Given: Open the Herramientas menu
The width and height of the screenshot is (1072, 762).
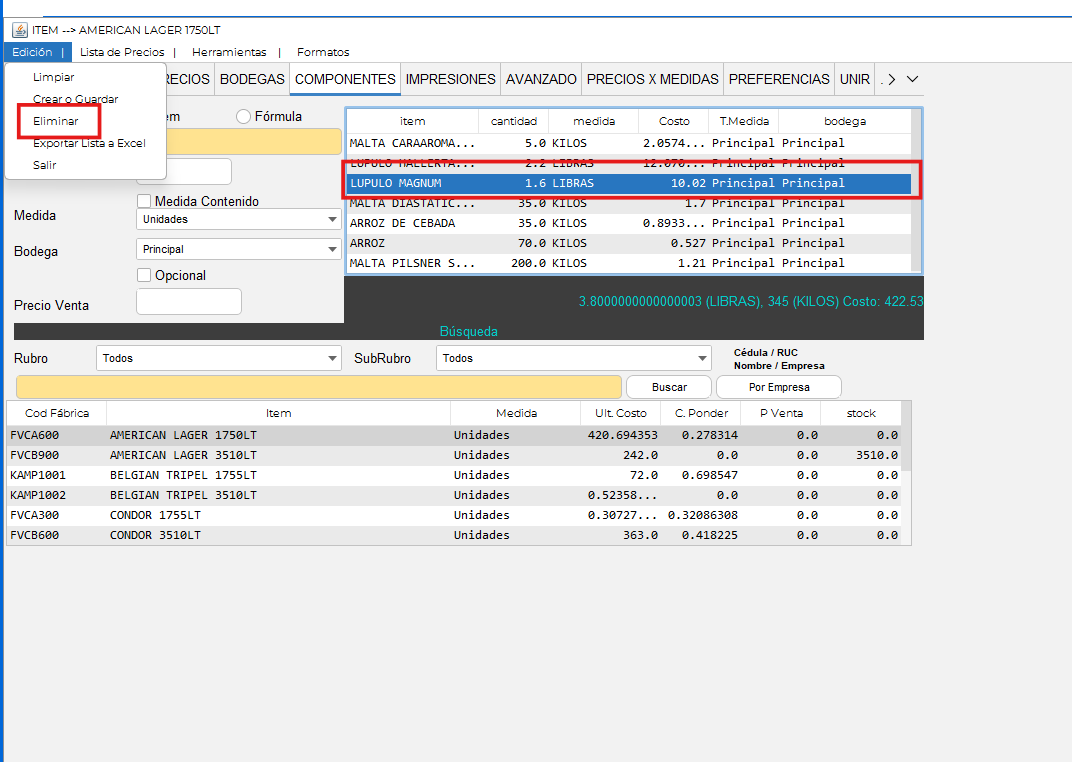Looking at the screenshot, I should pyautogui.click(x=229, y=52).
